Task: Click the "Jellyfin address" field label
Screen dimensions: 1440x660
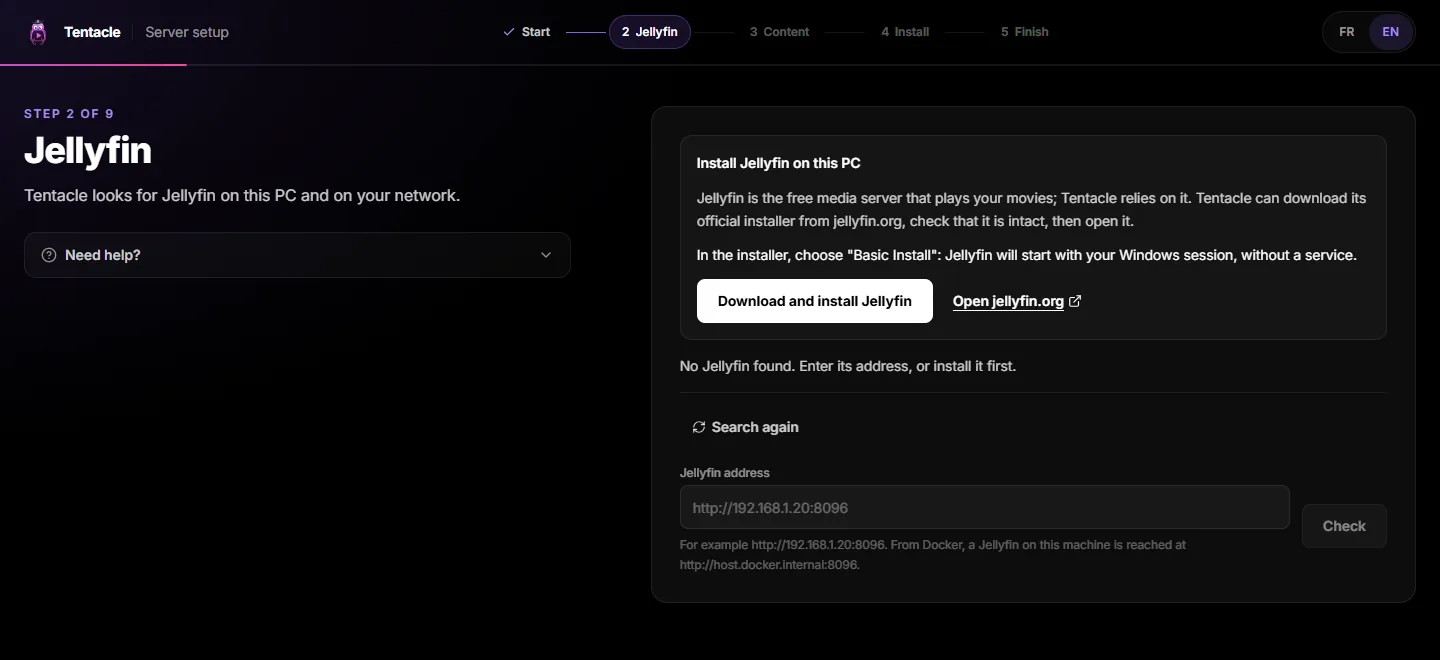Action: coord(725,473)
